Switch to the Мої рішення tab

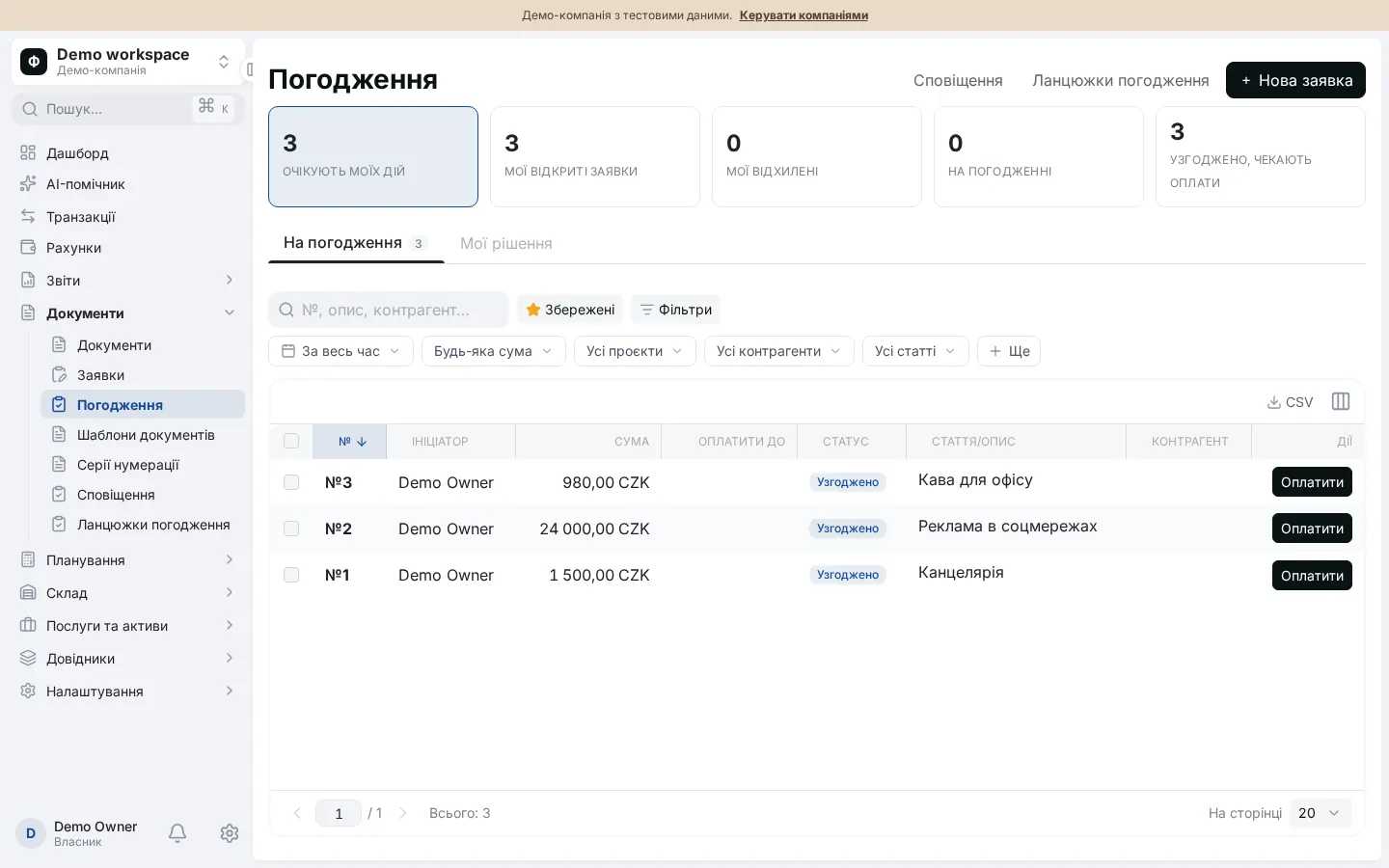point(506,243)
